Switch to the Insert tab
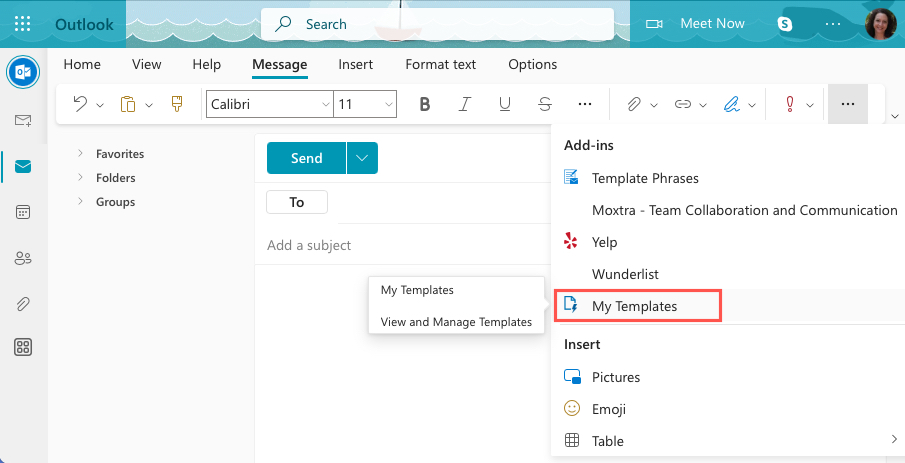 click(356, 64)
